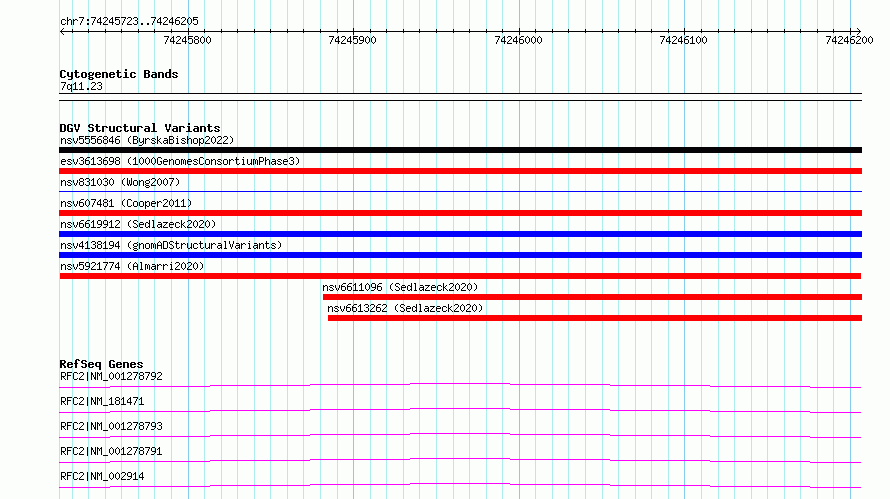
Task: Click the 7q11.23 band label
Action: (81, 86)
